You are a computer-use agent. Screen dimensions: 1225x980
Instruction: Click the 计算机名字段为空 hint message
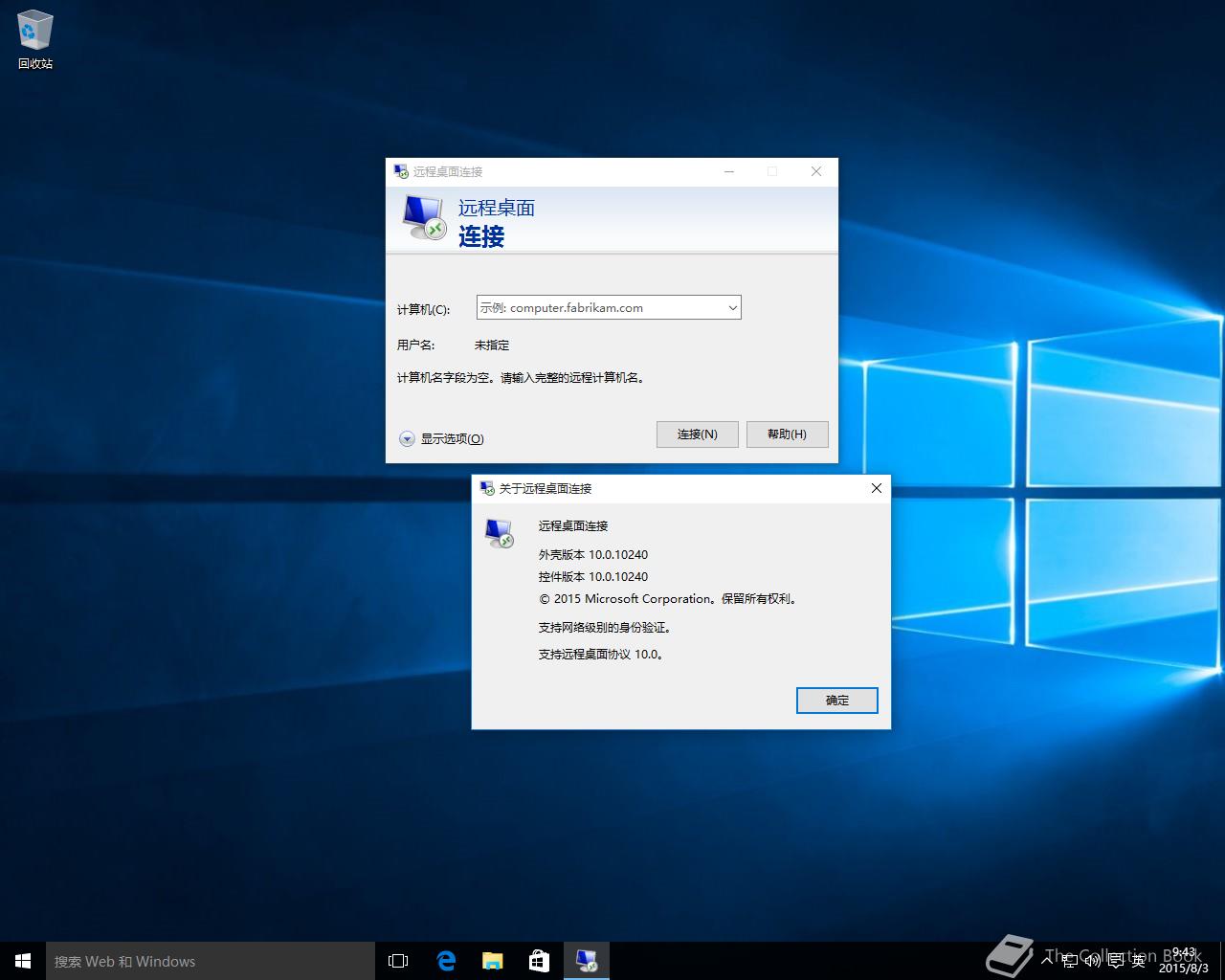(523, 377)
